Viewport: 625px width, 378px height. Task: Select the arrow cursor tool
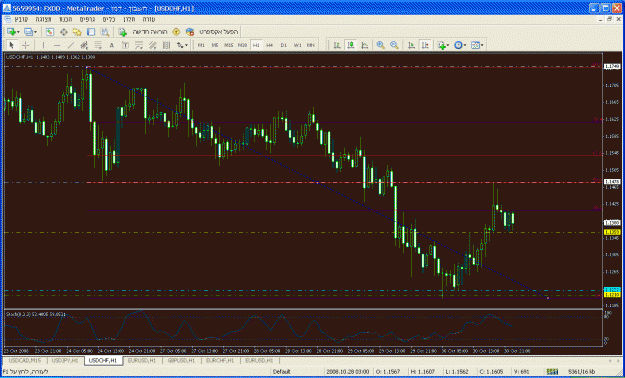click(11, 45)
